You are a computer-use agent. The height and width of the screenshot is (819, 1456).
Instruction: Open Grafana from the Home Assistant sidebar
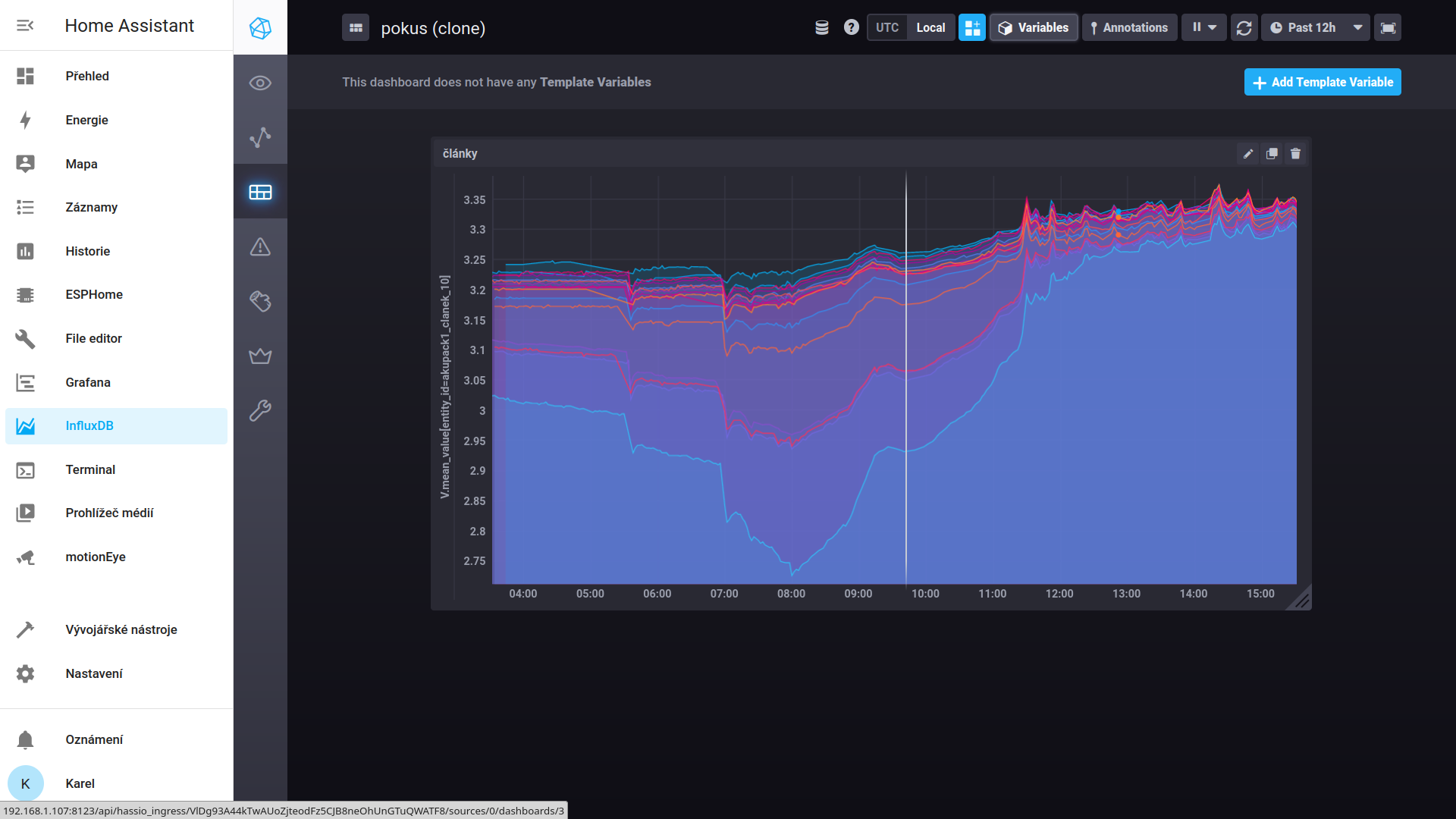[x=88, y=382]
